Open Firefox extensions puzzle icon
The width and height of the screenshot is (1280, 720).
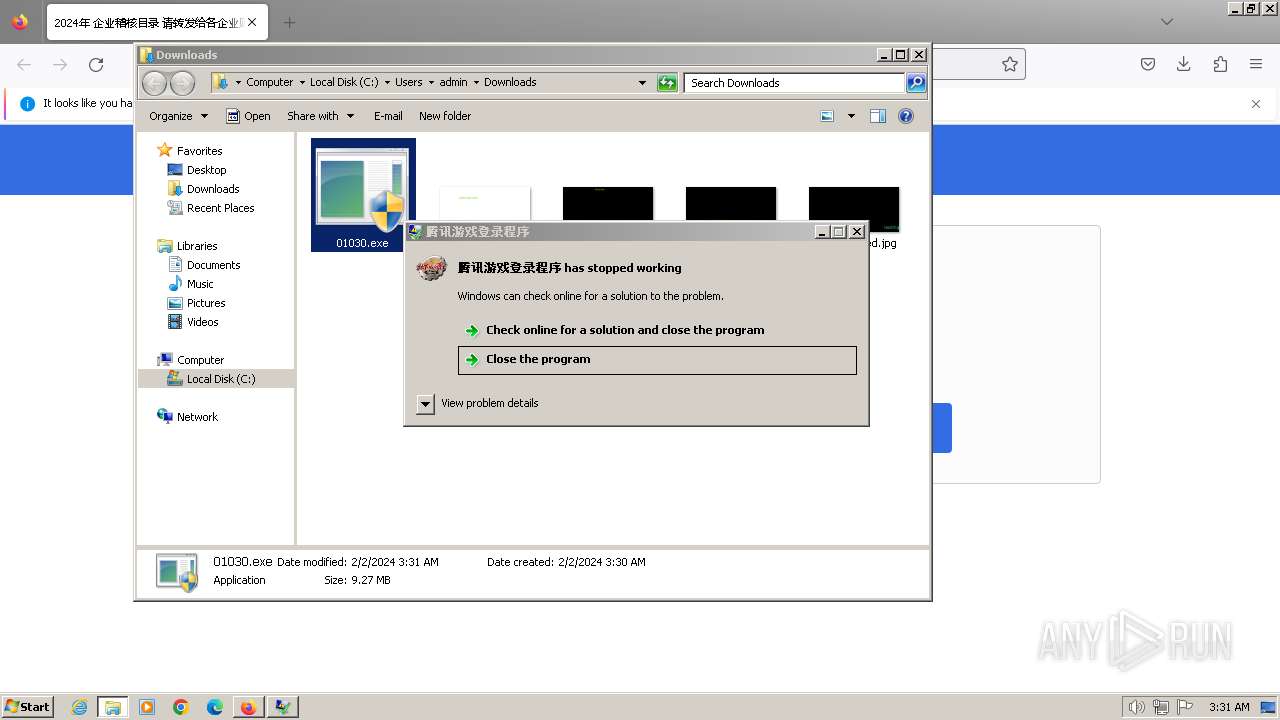pyautogui.click(x=1220, y=64)
